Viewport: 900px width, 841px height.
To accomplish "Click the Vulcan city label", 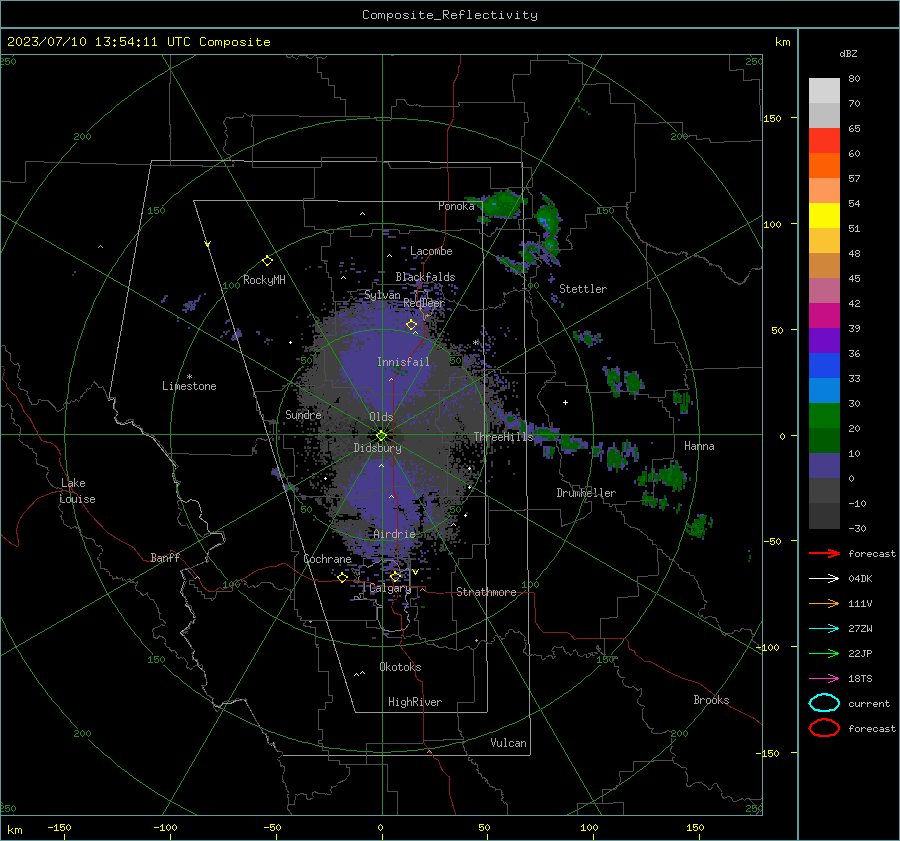I will (x=508, y=743).
